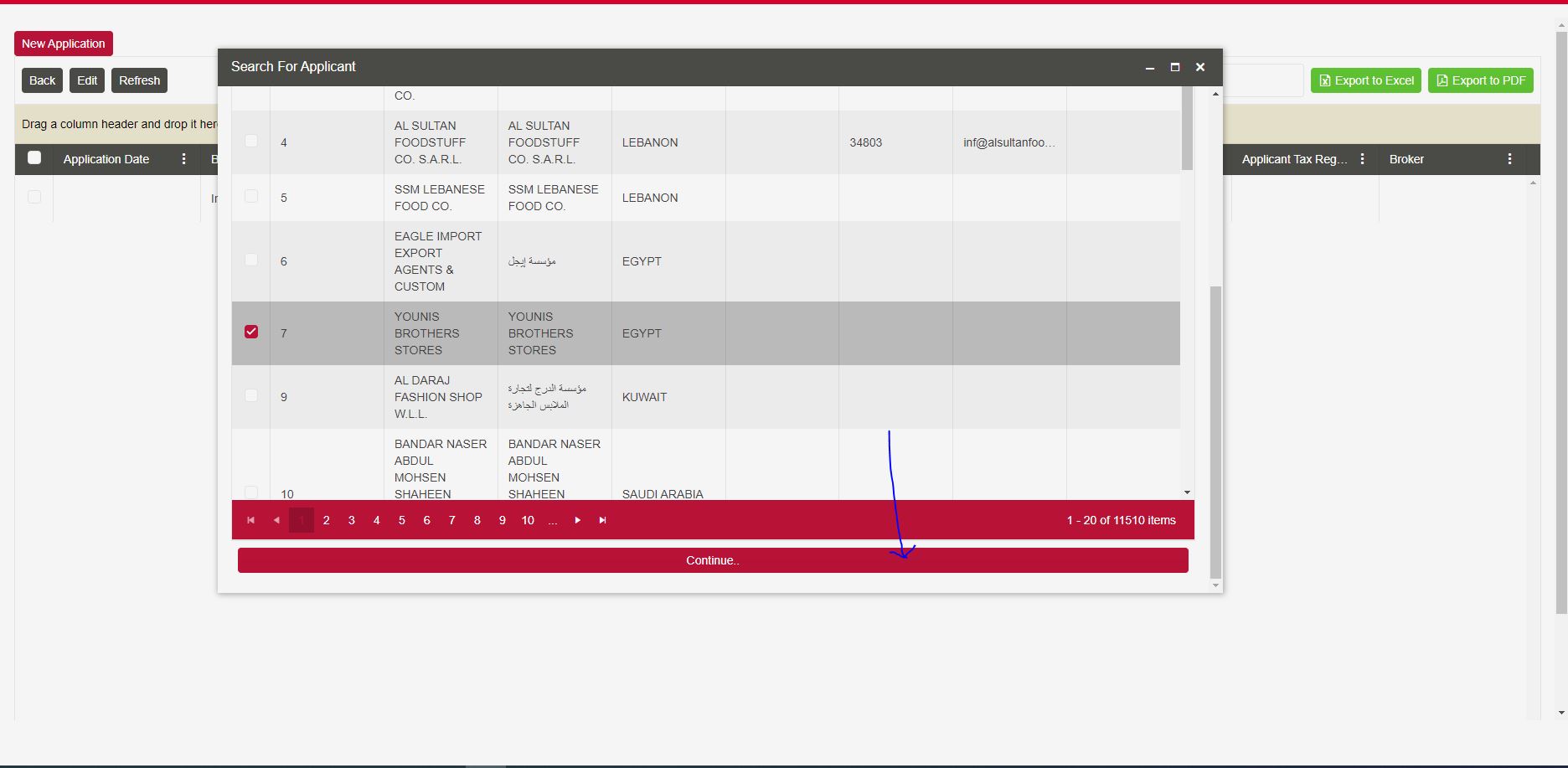The image size is (1568, 768).
Task: Export the grid to Excel
Action: click(x=1365, y=80)
